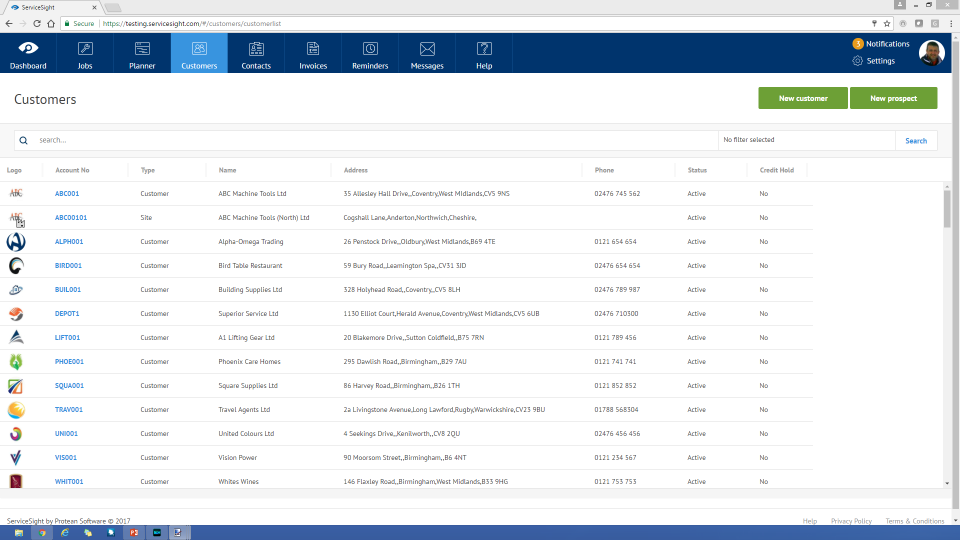This screenshot has height=540, width=960.
Task: Open account TRAV001
Action: pos(69,410)
